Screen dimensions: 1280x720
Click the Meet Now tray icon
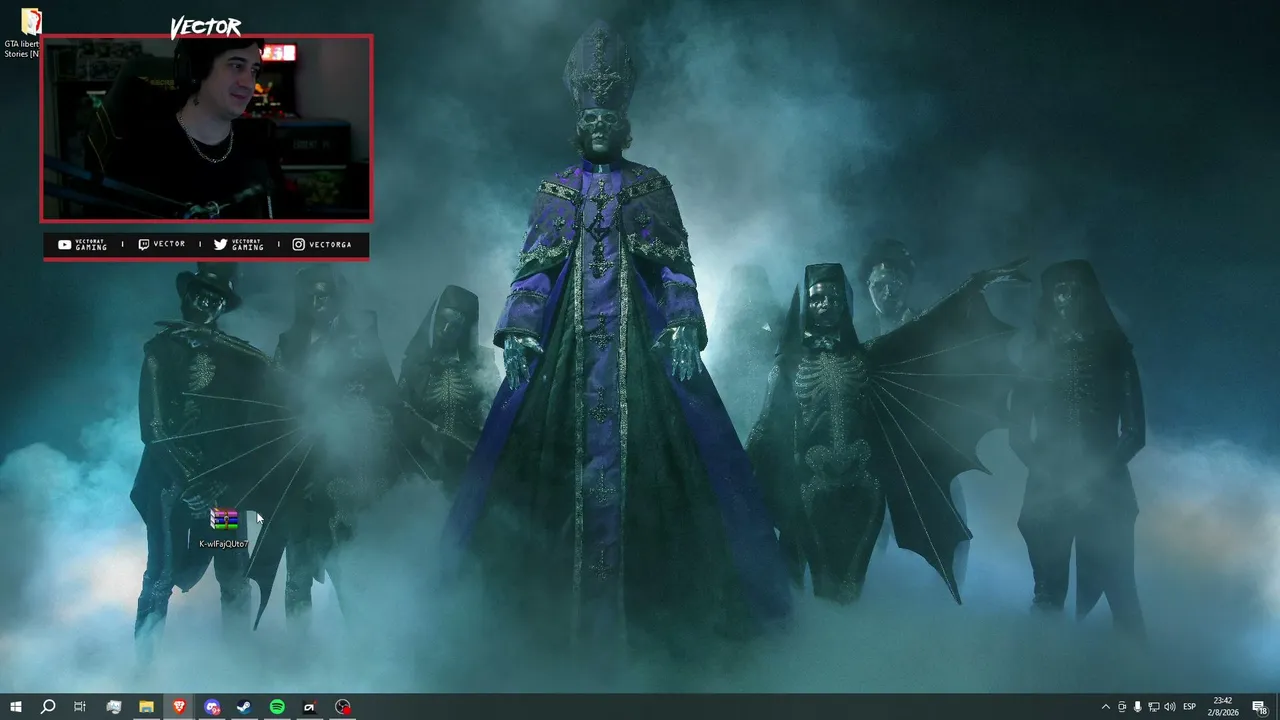tap(1122, 707)
